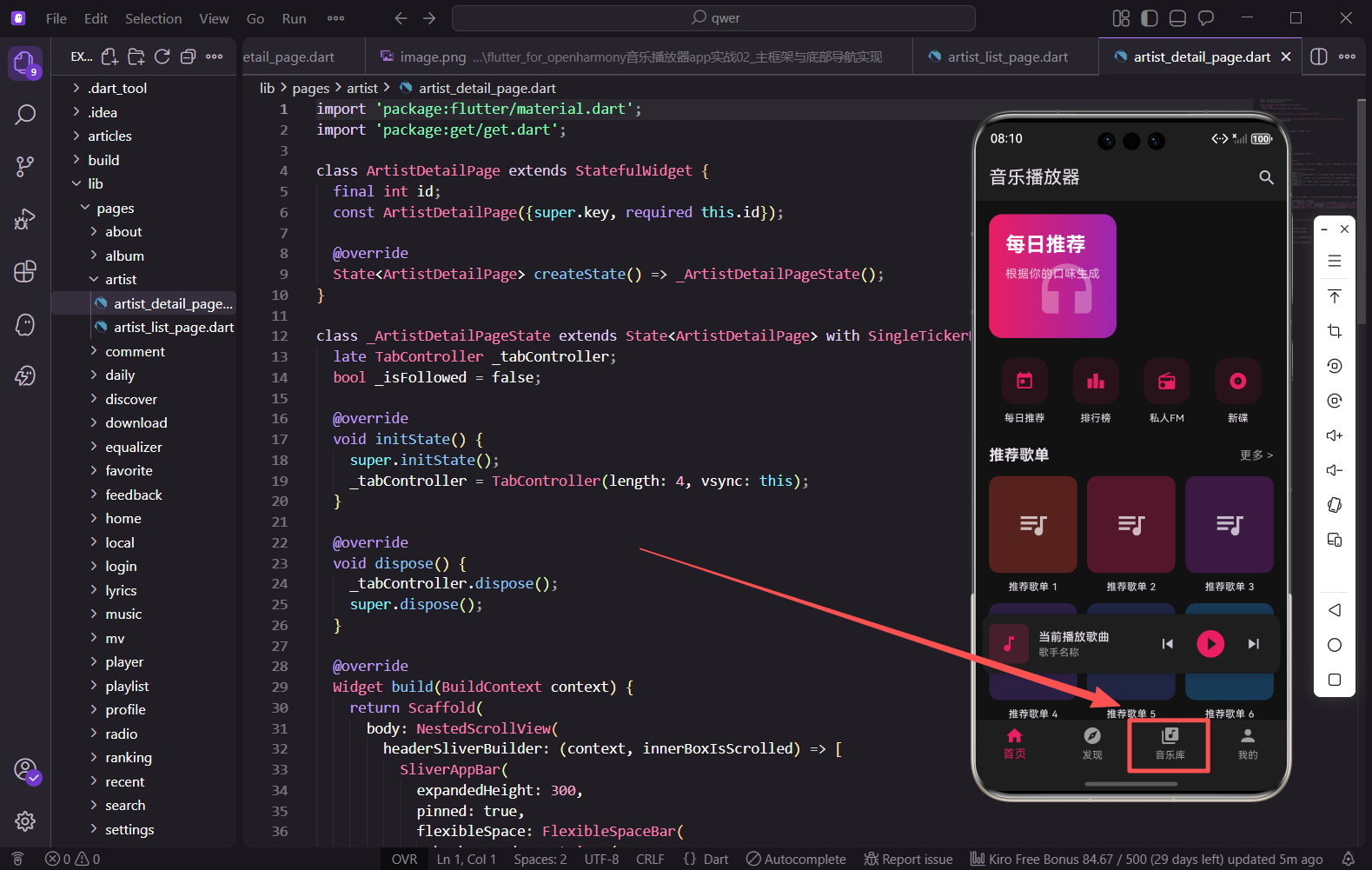Tap the previous track button

[1168, 644]
